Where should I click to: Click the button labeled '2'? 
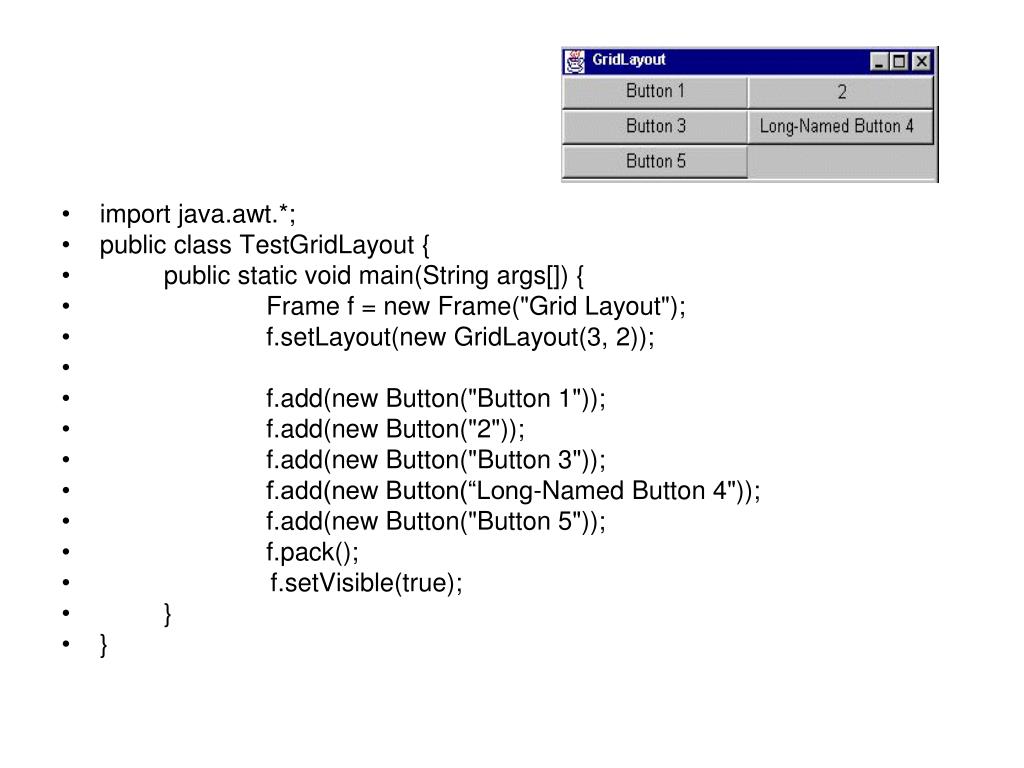[841, 91]
